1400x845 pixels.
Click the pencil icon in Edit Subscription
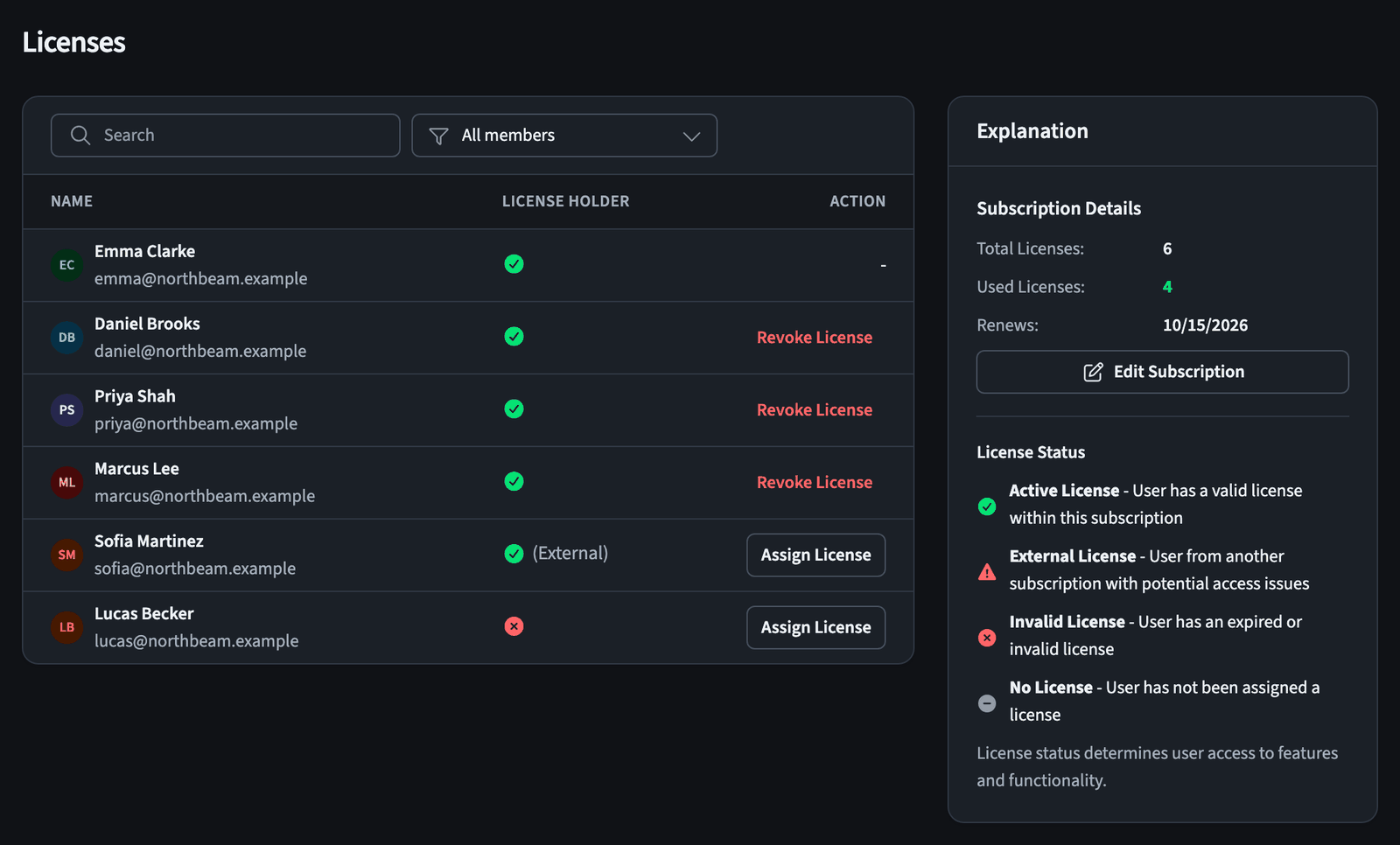pos(1094,373)
